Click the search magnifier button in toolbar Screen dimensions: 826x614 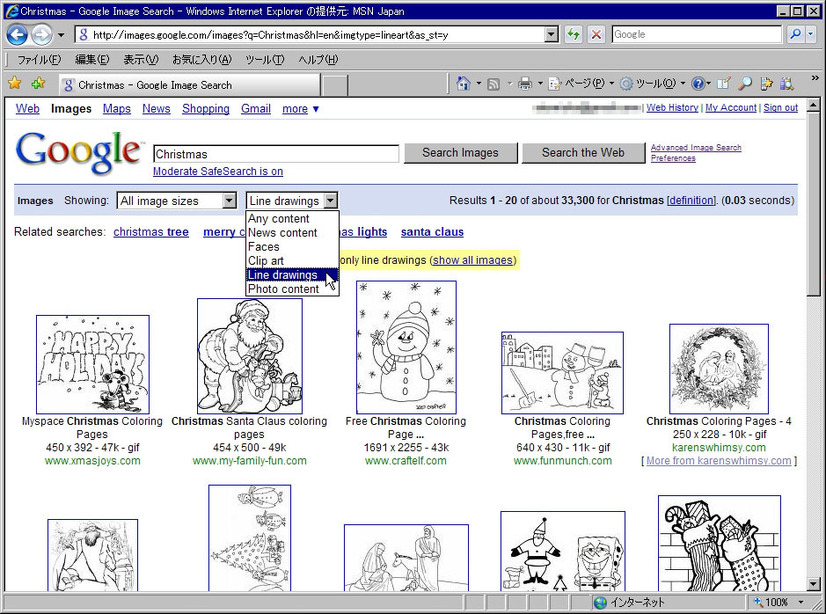pos(795,35)
